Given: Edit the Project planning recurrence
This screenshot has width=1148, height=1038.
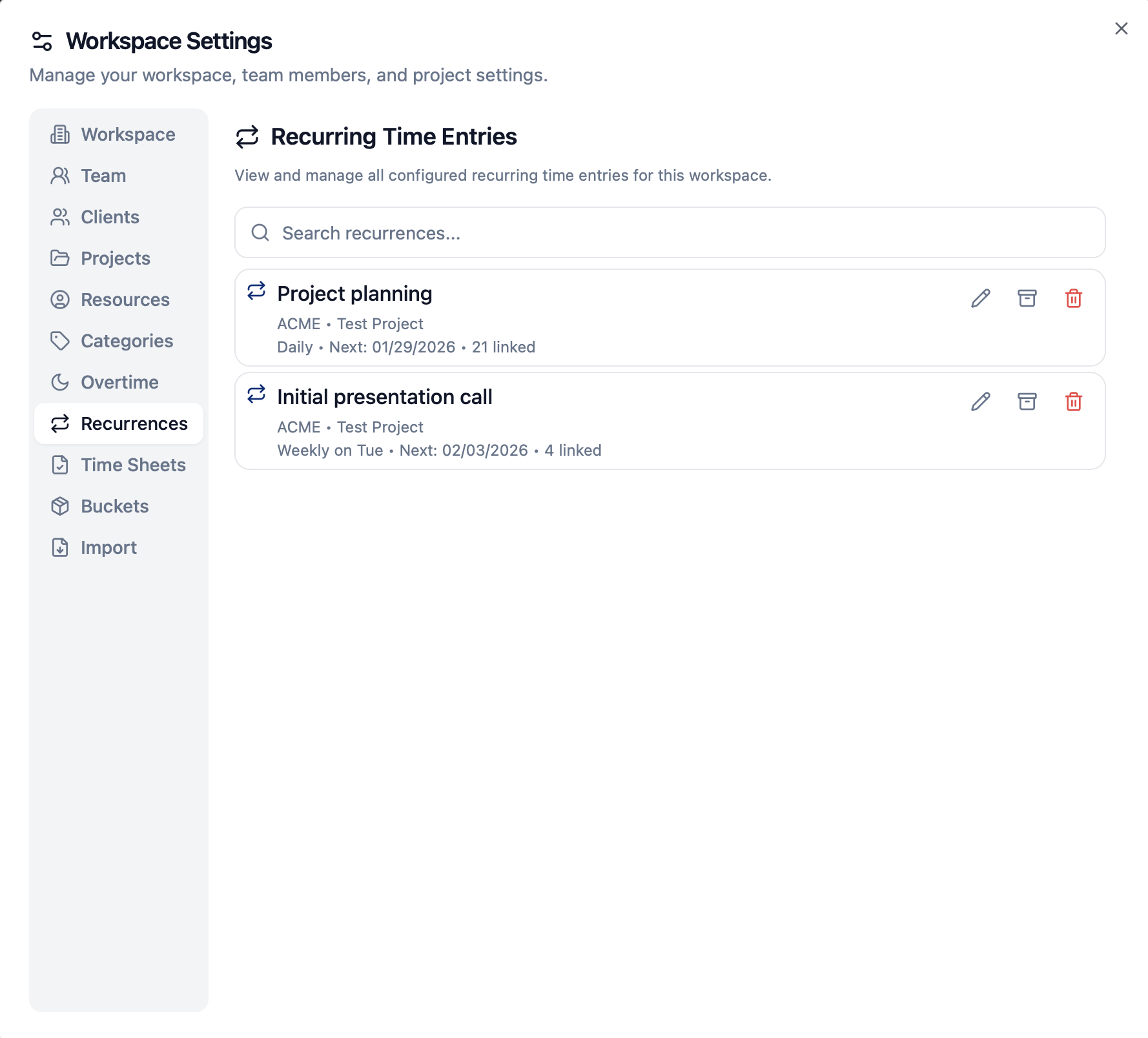Looking at the screenshot, I should pyautogui.click(x=980, y=298).
